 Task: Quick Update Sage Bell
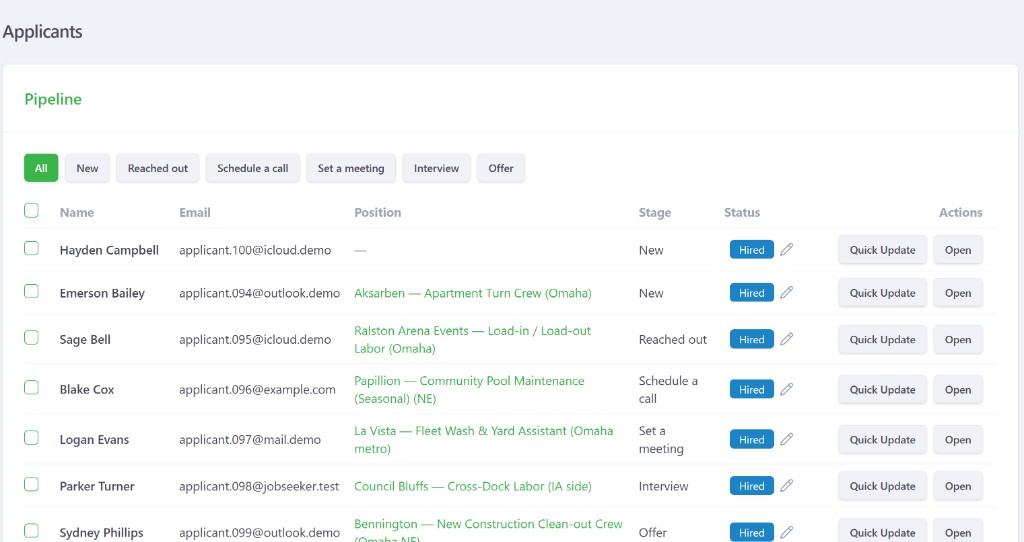pyautogui.click(x=882, y=340)
